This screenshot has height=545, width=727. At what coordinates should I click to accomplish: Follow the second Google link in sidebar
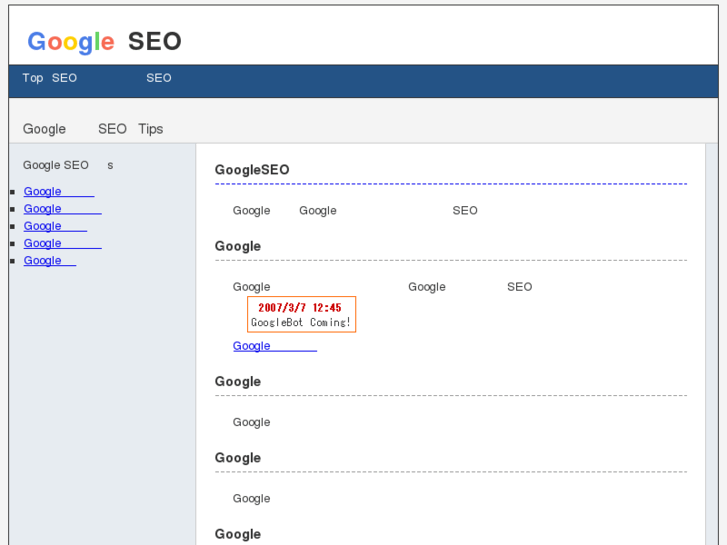click(x=62, y=209)
